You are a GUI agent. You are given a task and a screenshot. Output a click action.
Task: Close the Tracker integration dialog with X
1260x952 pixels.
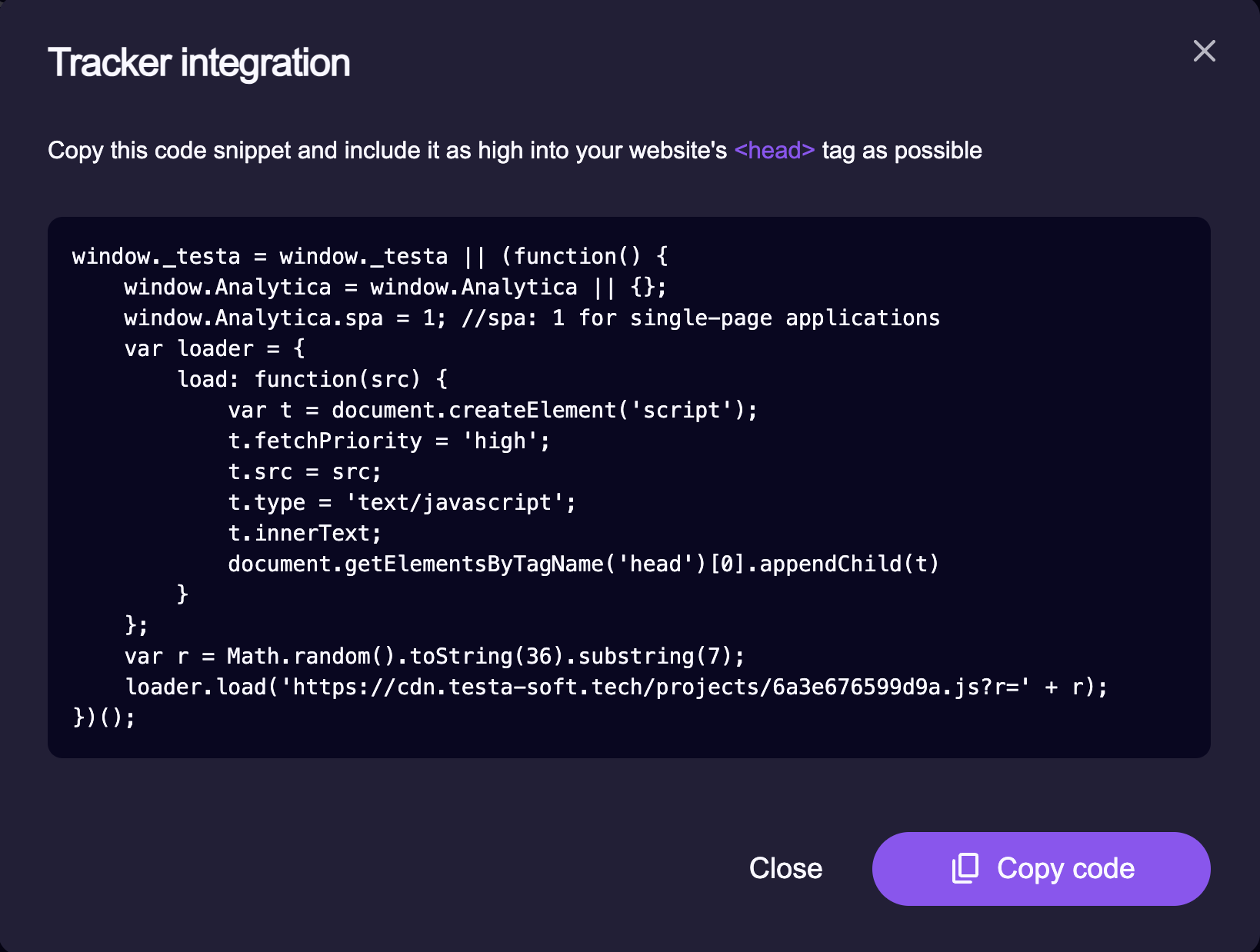(x=1204, y=51)
